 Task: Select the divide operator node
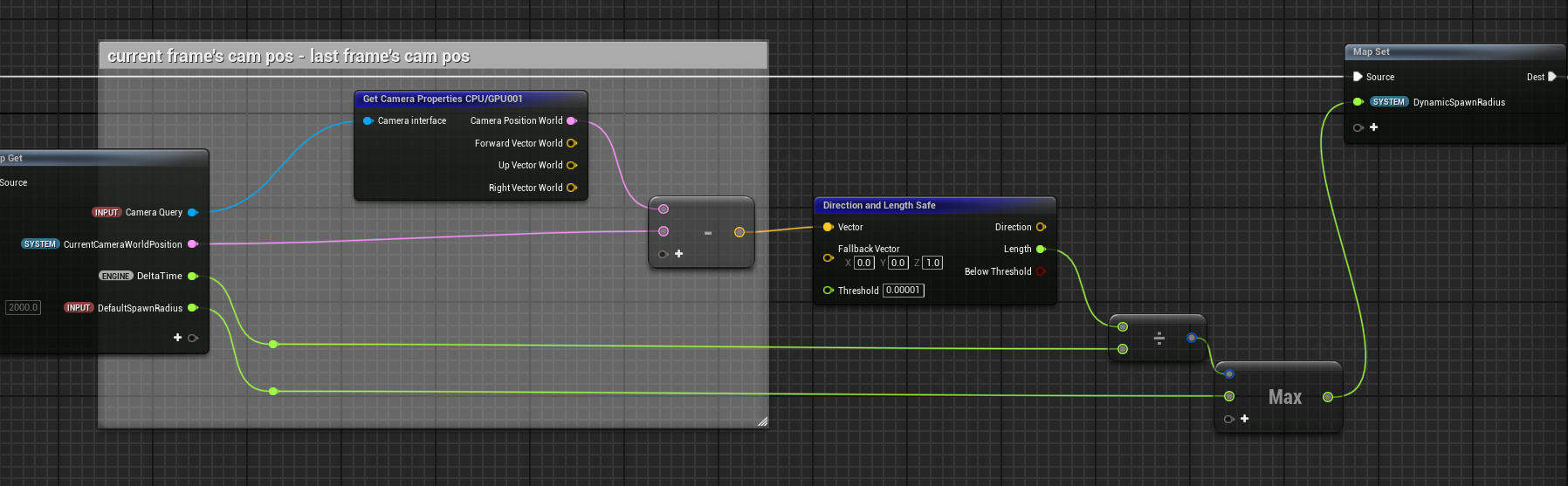pyautogui.click(x=1159, y=338)
